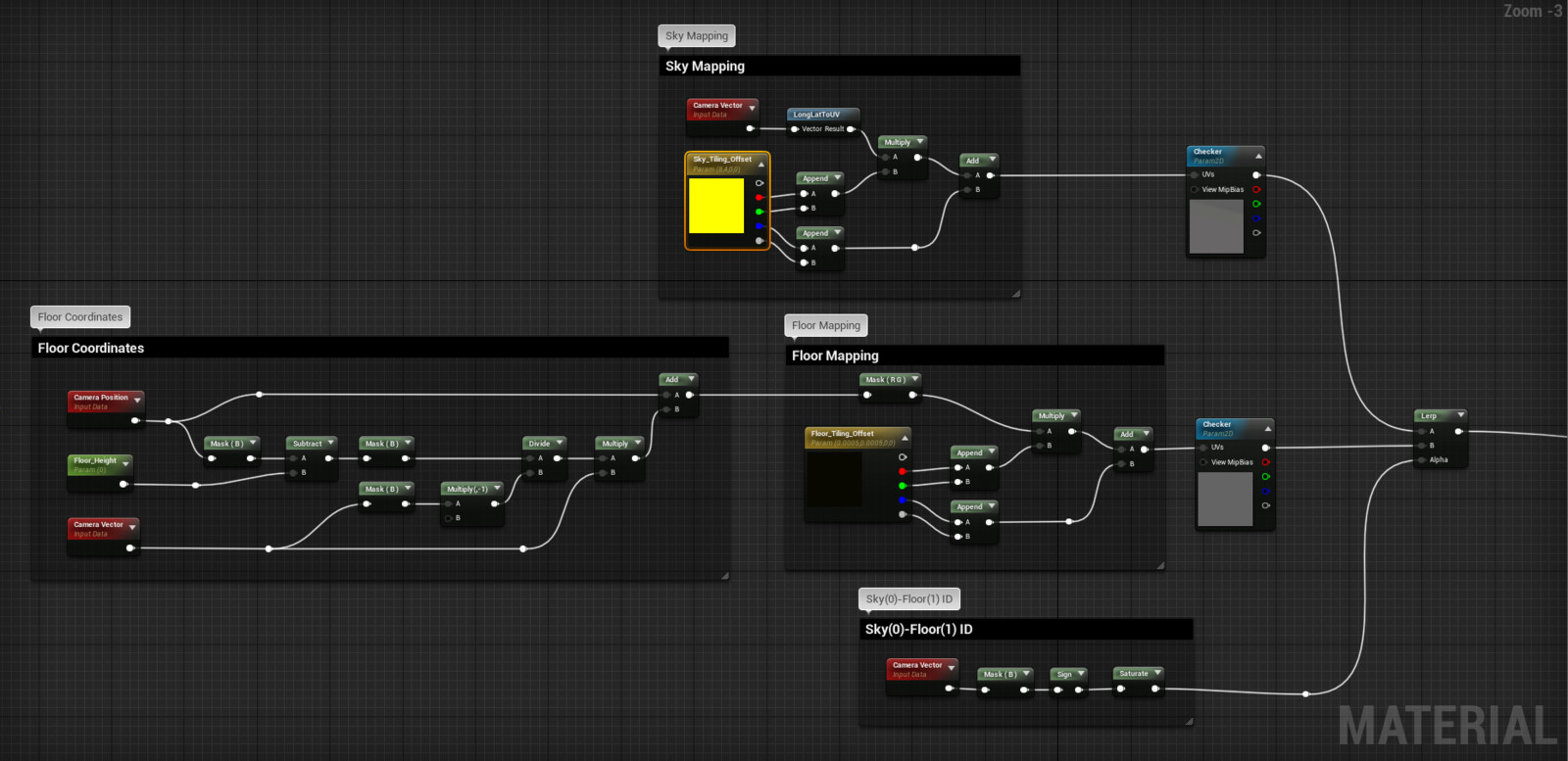1568x761 pixels.
Task: Select the Lerp node title
Action: tap(1429, 415)
